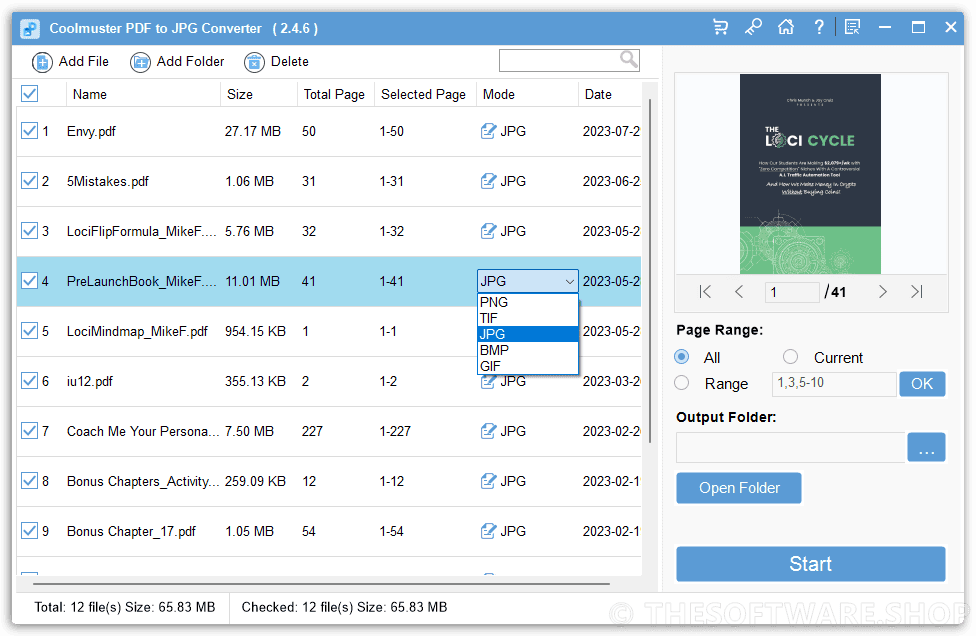Viewport: 976px width, 636px height.
Task: Click the current page number field
Action: 792,292
